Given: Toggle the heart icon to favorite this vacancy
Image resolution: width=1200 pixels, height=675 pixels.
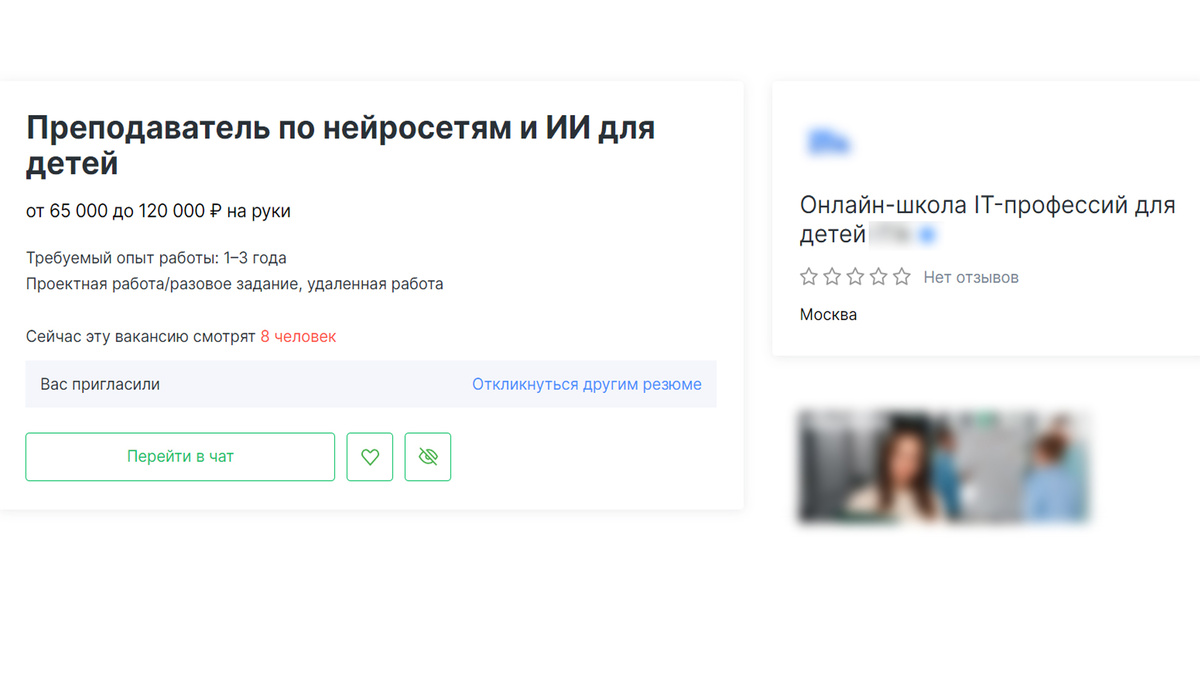Looking at the screenshot, I should click(x=370, y=456).
